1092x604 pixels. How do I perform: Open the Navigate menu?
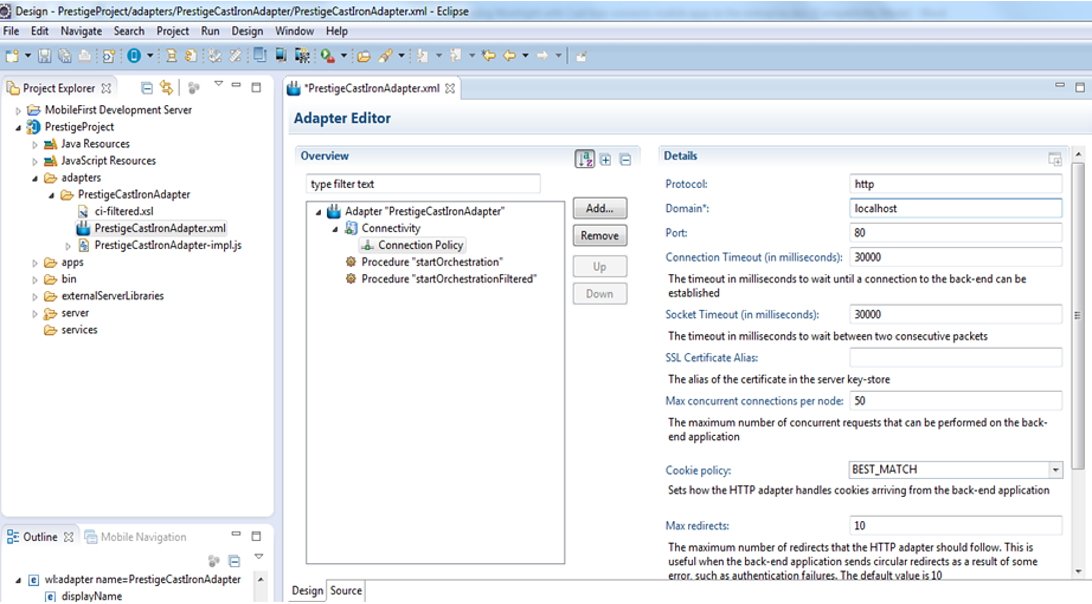[x=81, y=31]
